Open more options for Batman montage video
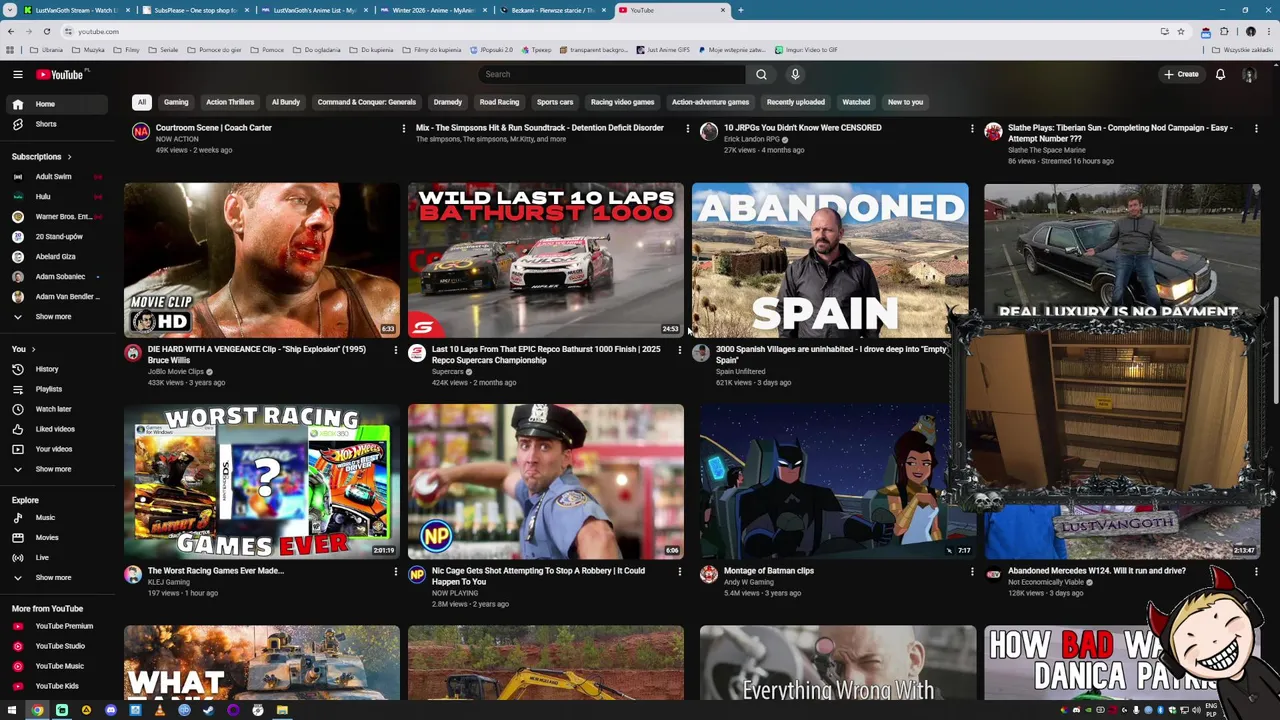The height and width of the screenshot is (720, 1280). [x=972, y=572]
